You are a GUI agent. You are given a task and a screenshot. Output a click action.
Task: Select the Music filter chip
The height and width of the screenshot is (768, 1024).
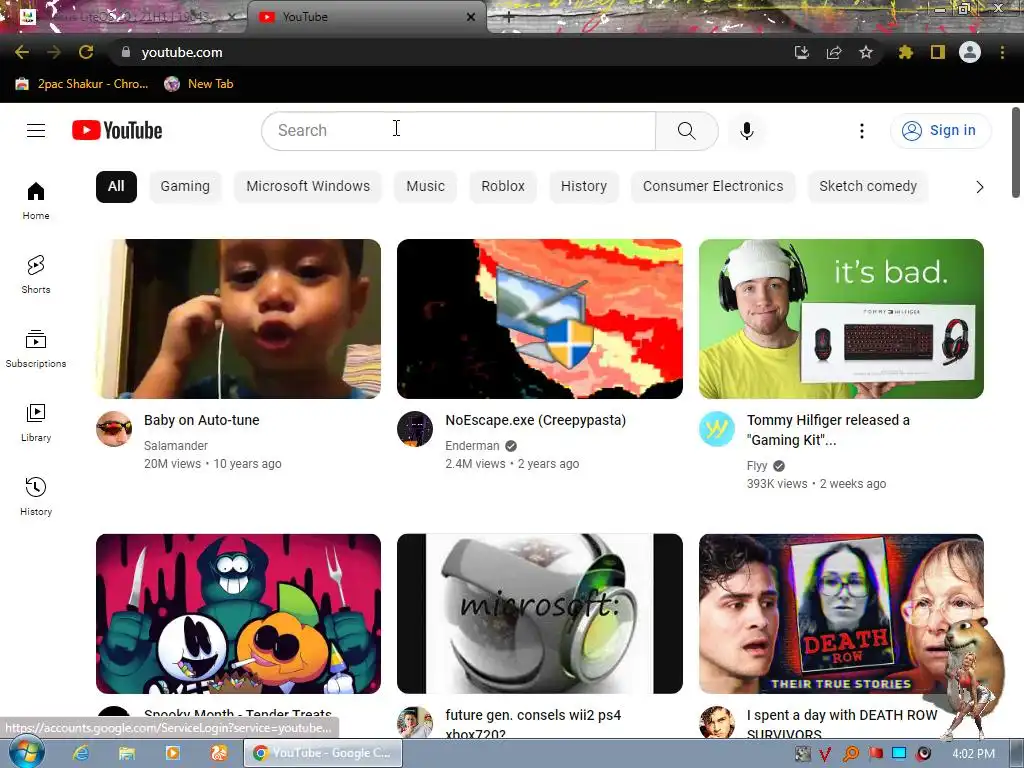pos(425,187)
